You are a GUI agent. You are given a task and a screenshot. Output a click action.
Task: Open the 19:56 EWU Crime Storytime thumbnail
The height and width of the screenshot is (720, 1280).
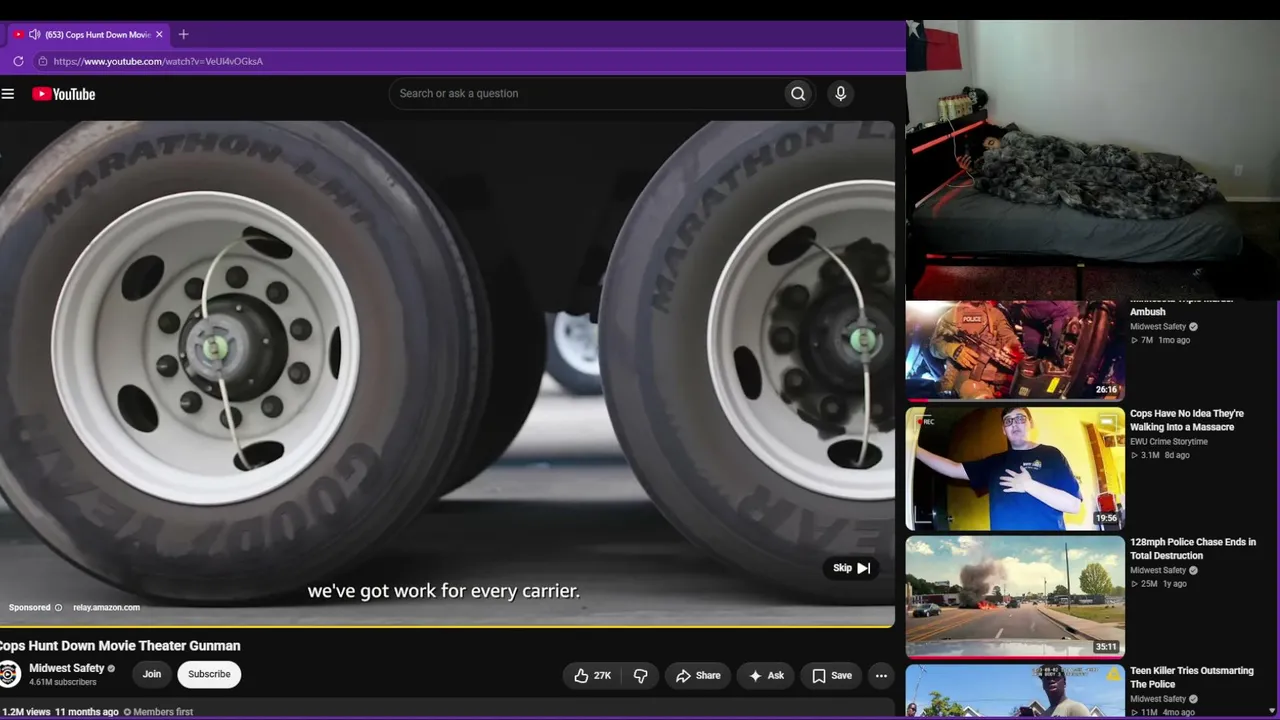(1015, 468)
